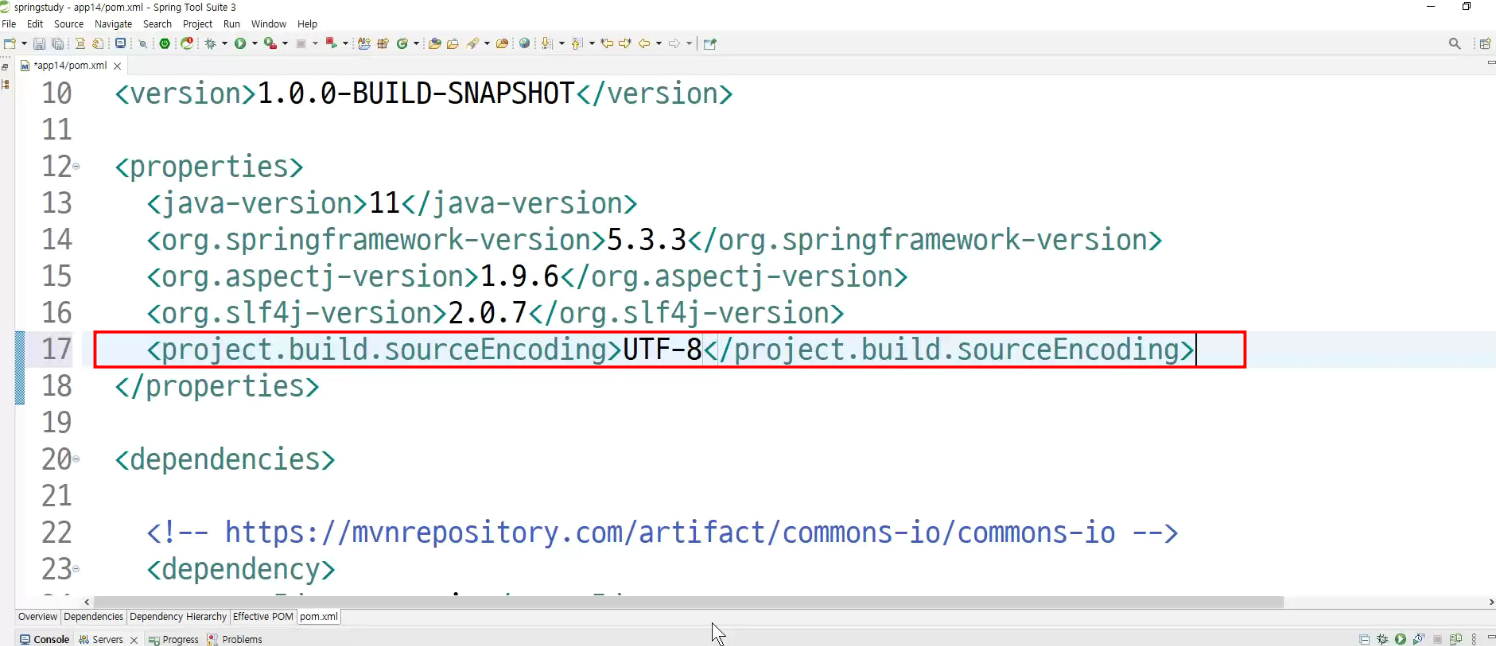Click the Open Type toolbar icon

[x=435, y=44]
